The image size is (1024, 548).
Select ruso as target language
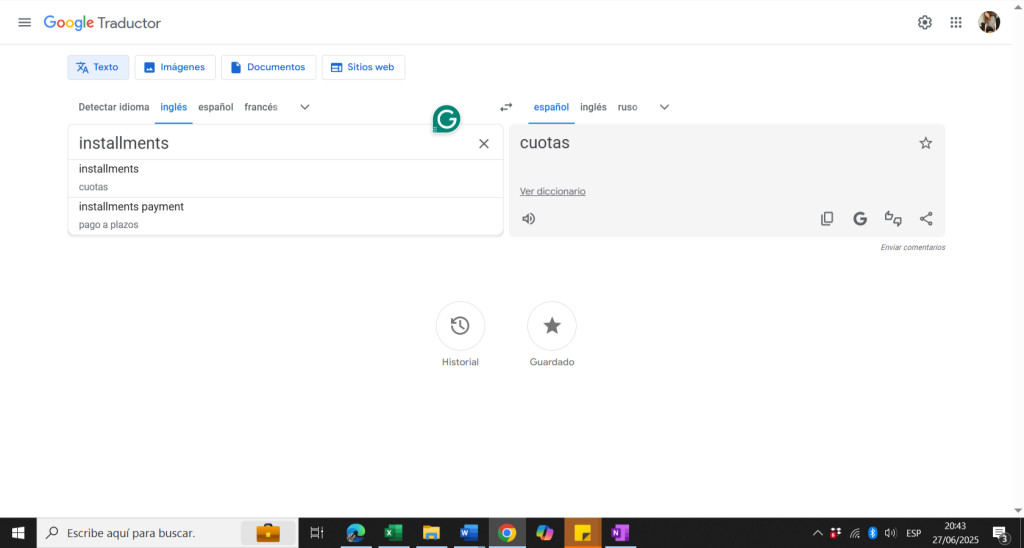[x=628, y=107]
